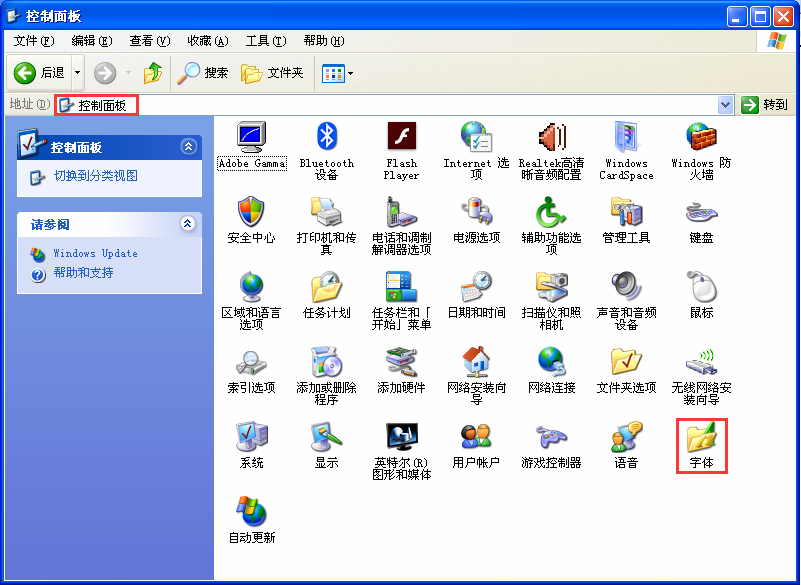This screenshot has height=585, width=801.
Task: Open the 用户帐户 icon
Action: point(476,437)
